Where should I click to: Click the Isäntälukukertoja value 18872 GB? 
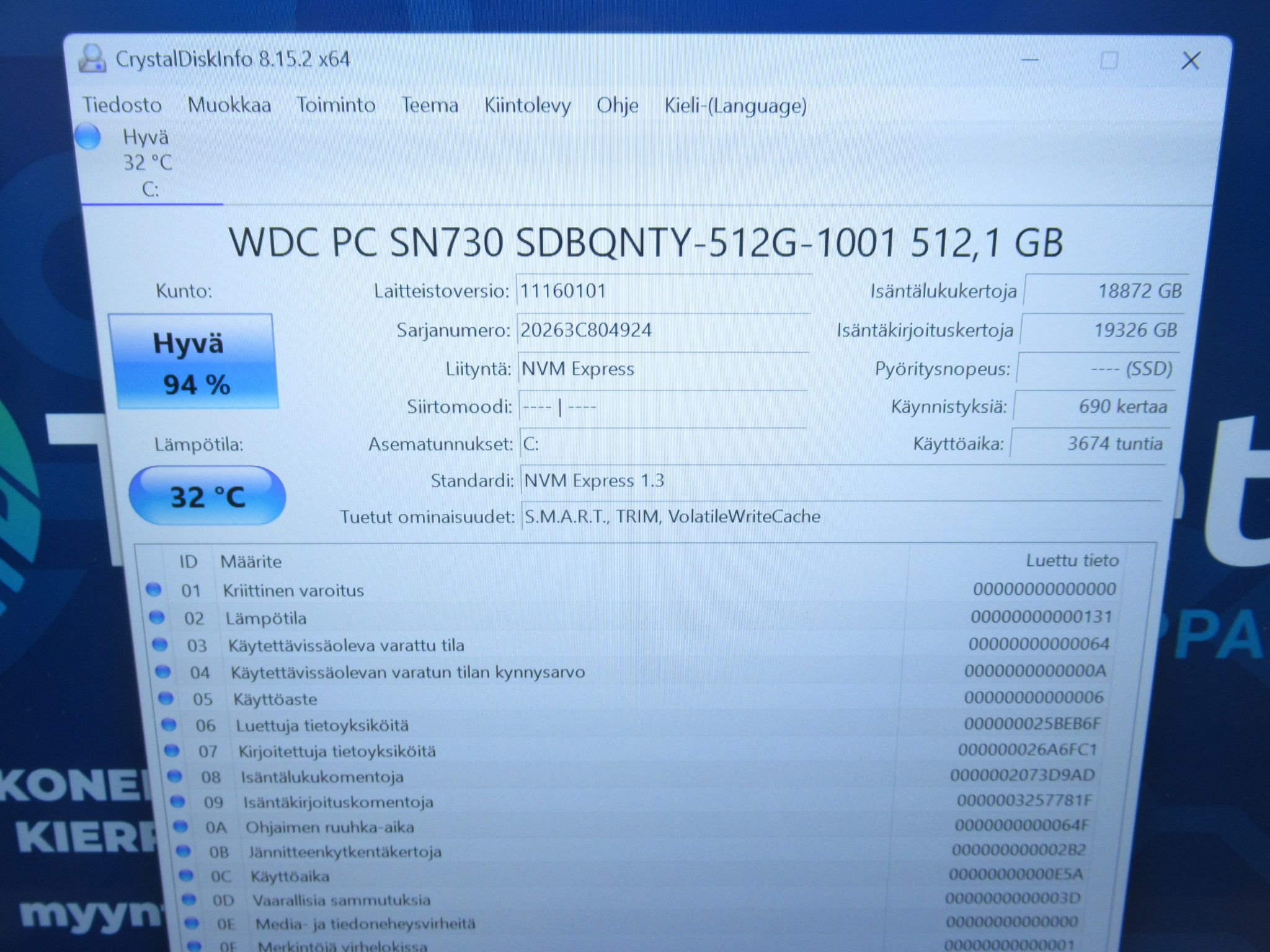tap(1106, 290)
